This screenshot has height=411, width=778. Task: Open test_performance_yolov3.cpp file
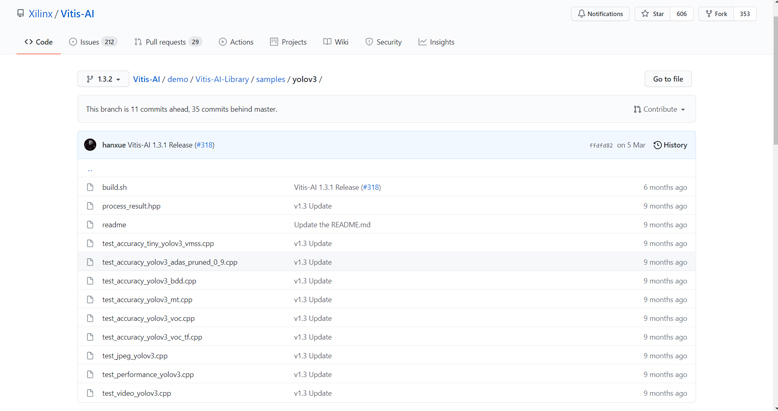(x=148, y=375)
